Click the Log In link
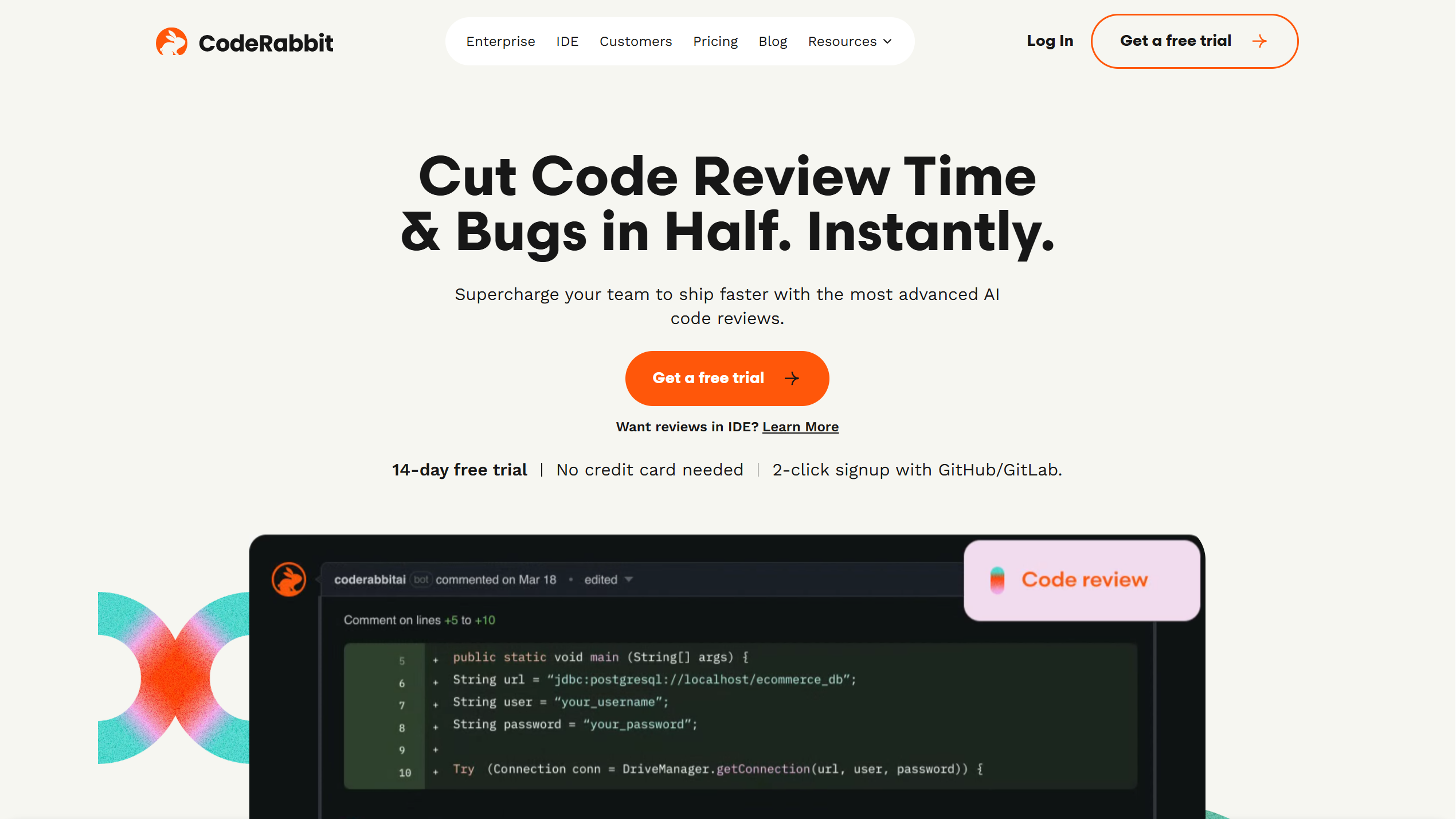The image size is (1456, 819). coord(1050,41)
